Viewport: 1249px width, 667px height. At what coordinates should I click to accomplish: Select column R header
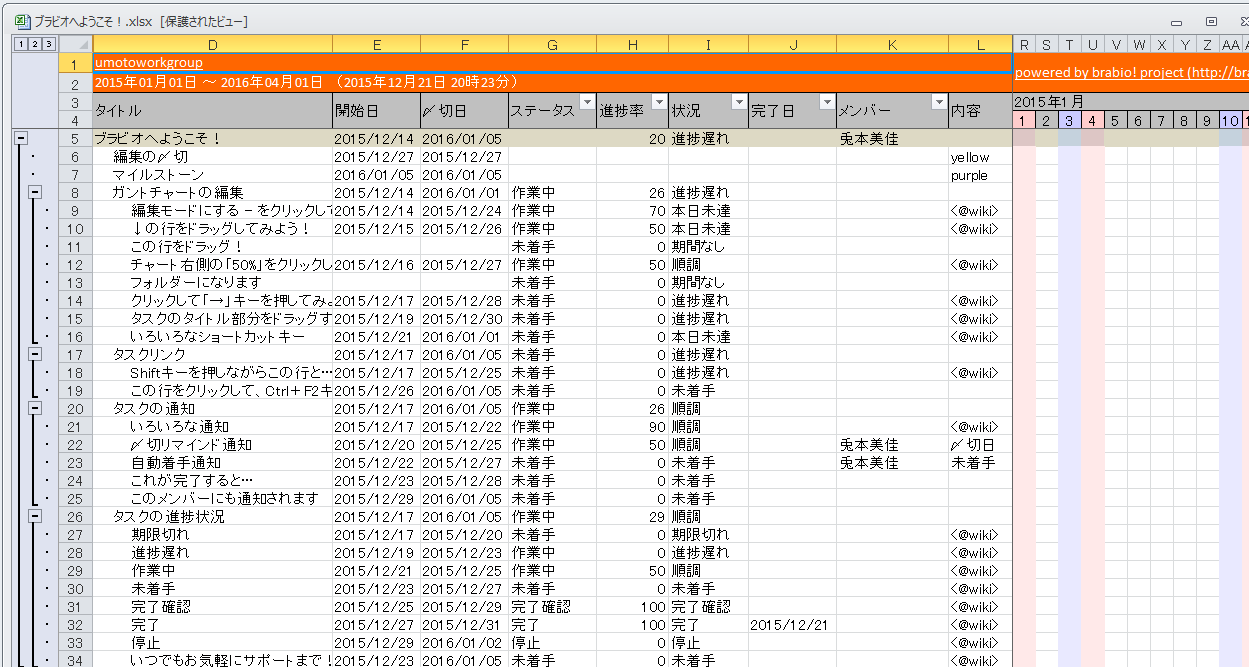tap(1024, 44)
